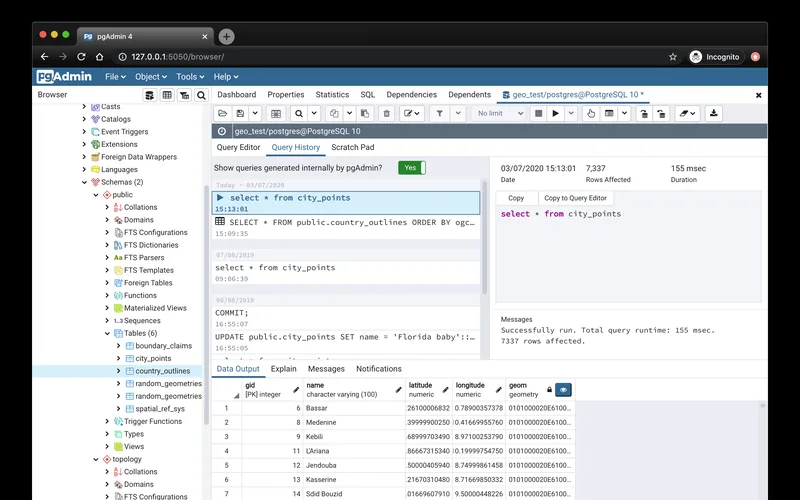
Task: Click the Explain Analyze icon
Action: pos(609,113)
